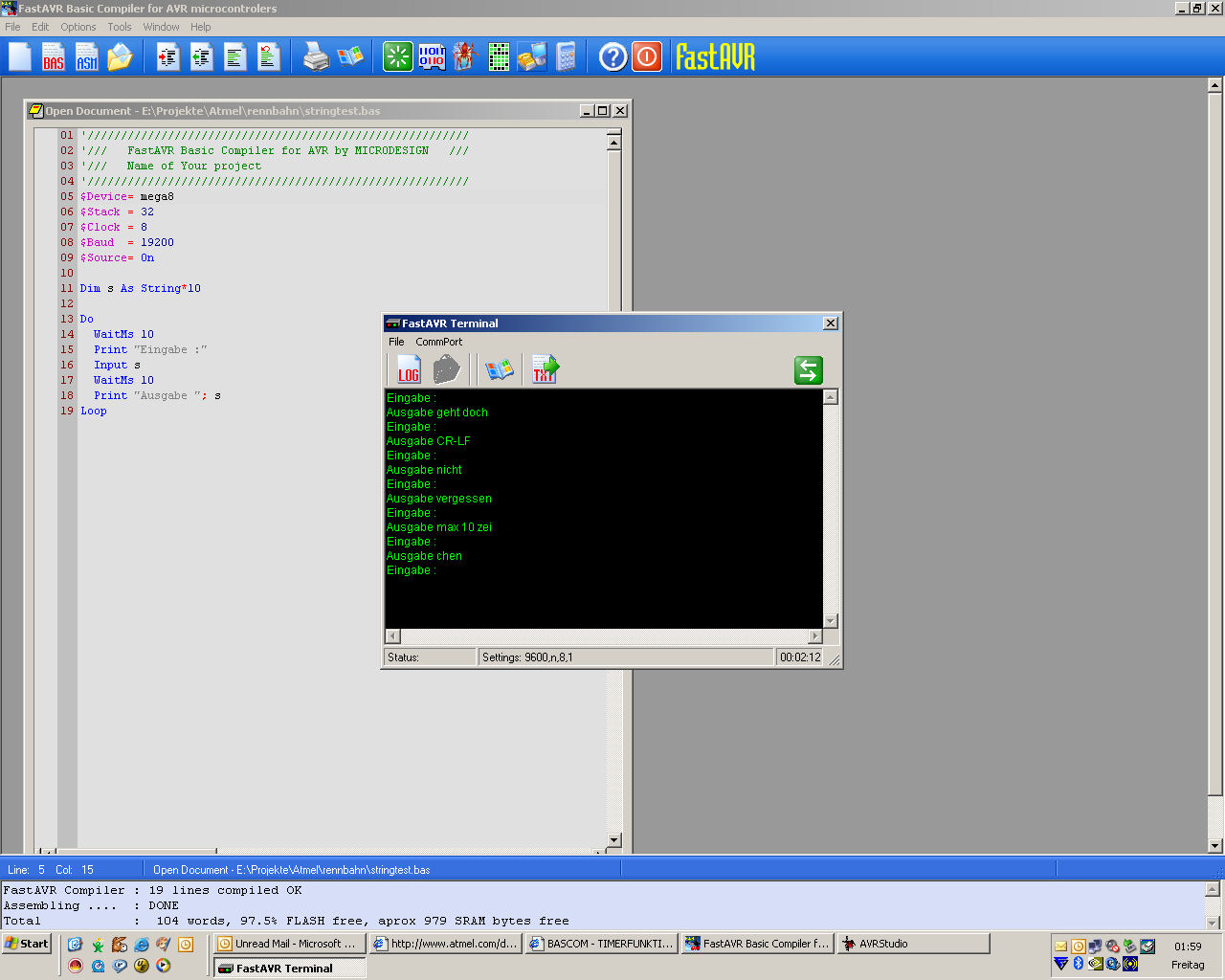Click '$Baud = 19200' line
The image size is (1225, 980).
tap(127, 242)
